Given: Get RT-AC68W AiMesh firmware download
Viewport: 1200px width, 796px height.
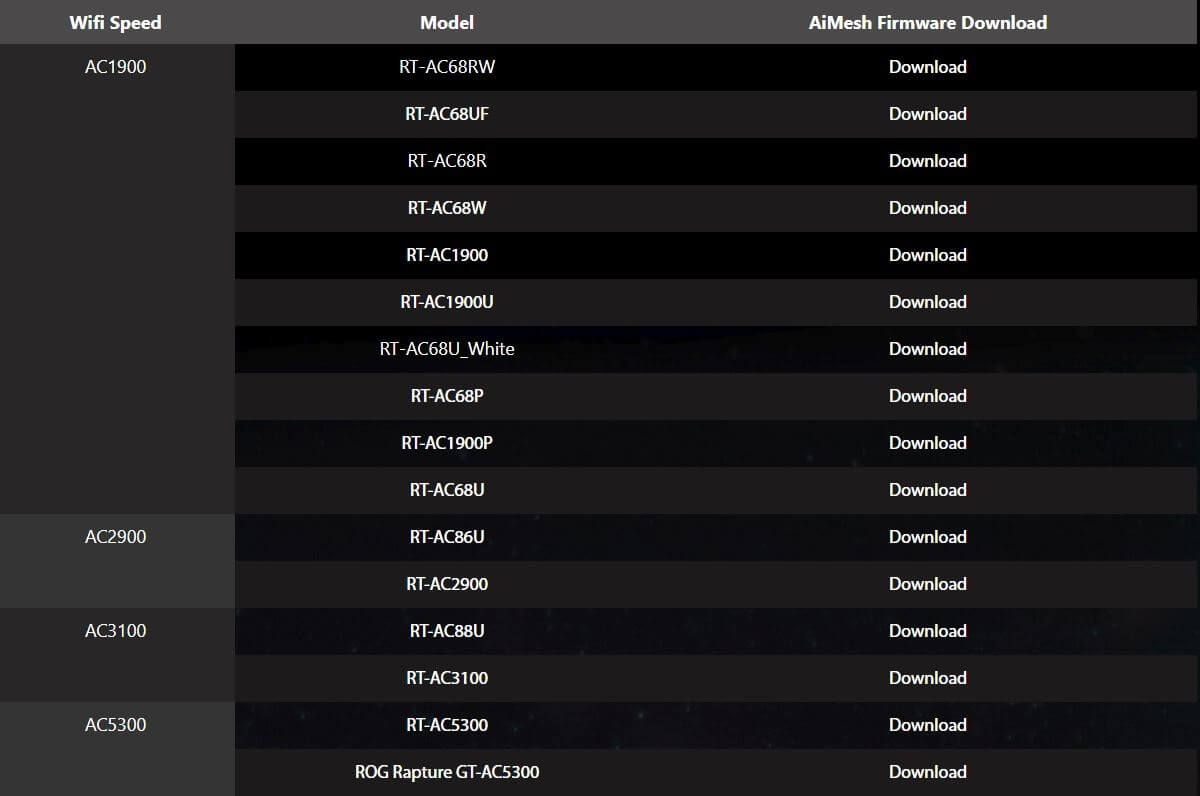Looking at the screenshot, I should tap(927, 208).
